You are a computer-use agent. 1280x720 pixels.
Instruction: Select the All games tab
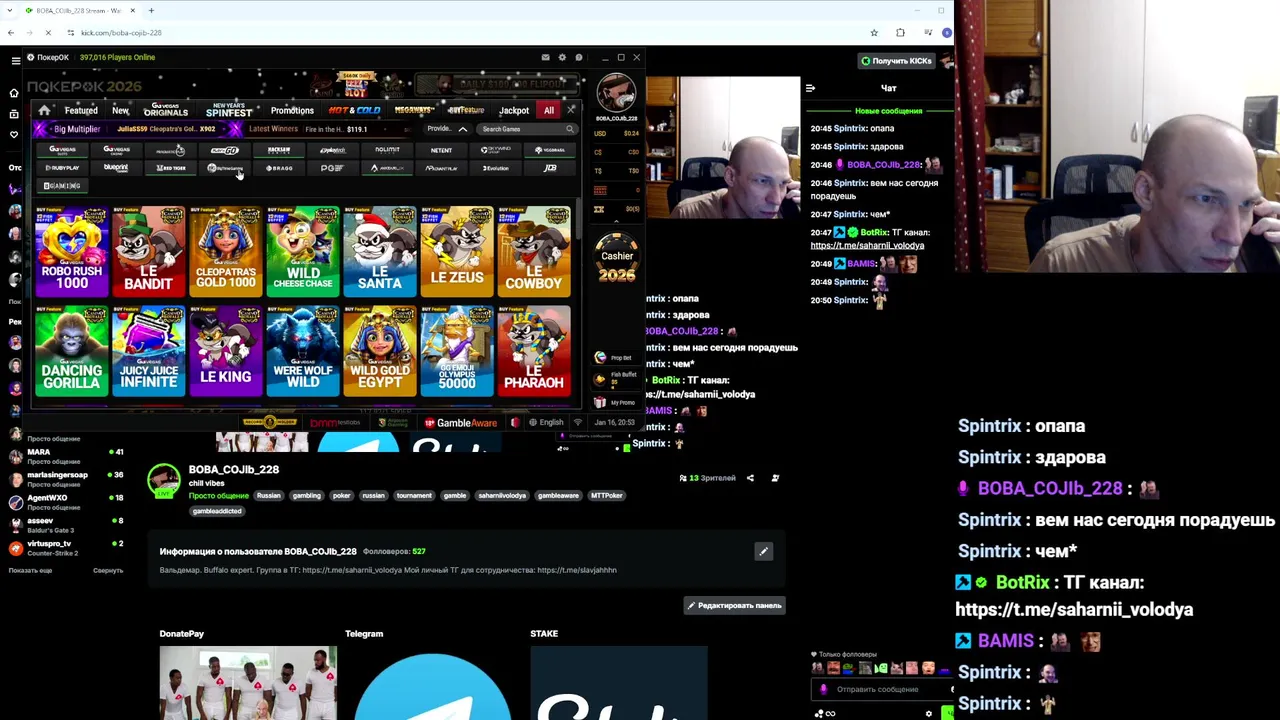pos(549,111)
